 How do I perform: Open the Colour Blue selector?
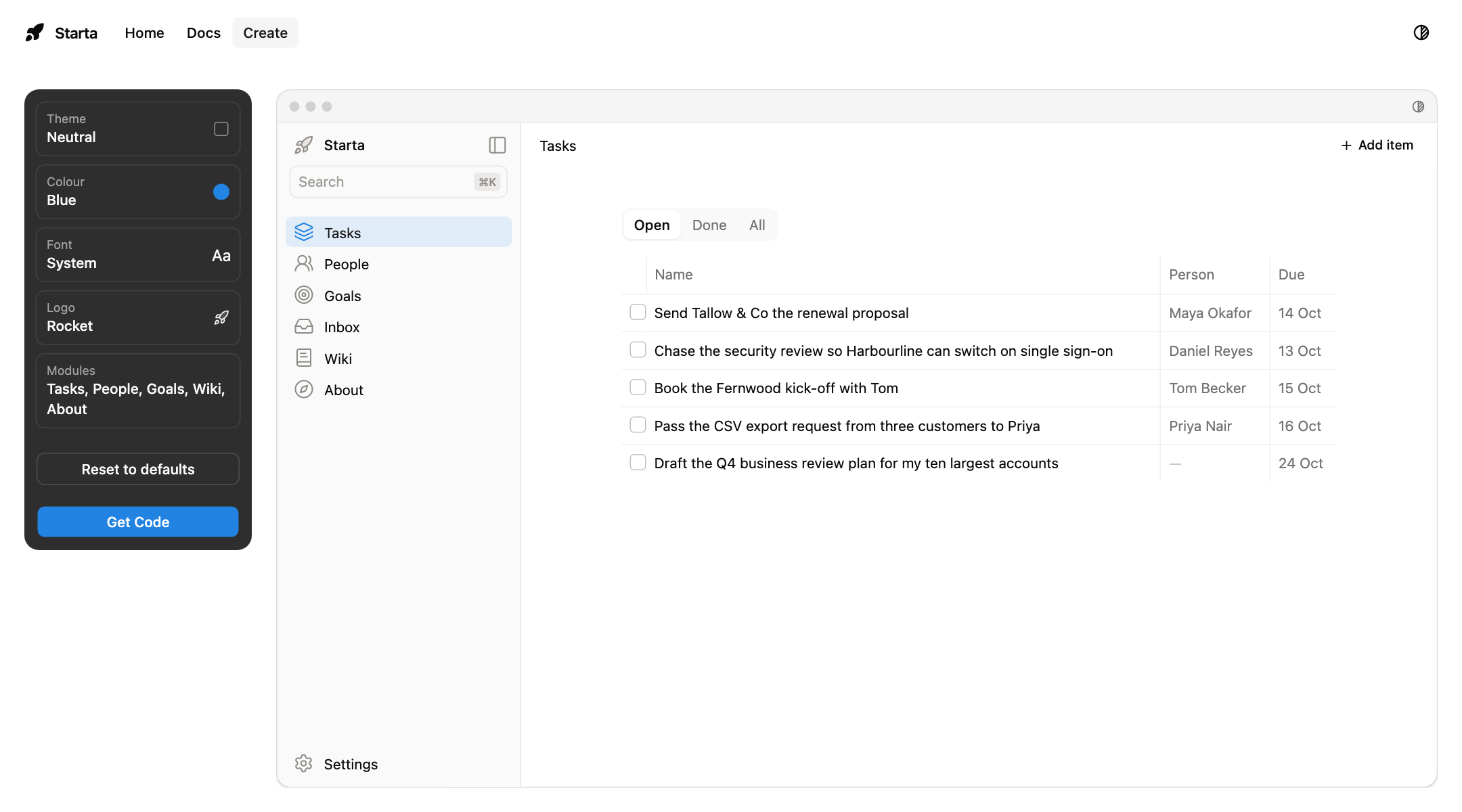click(138, 191)
